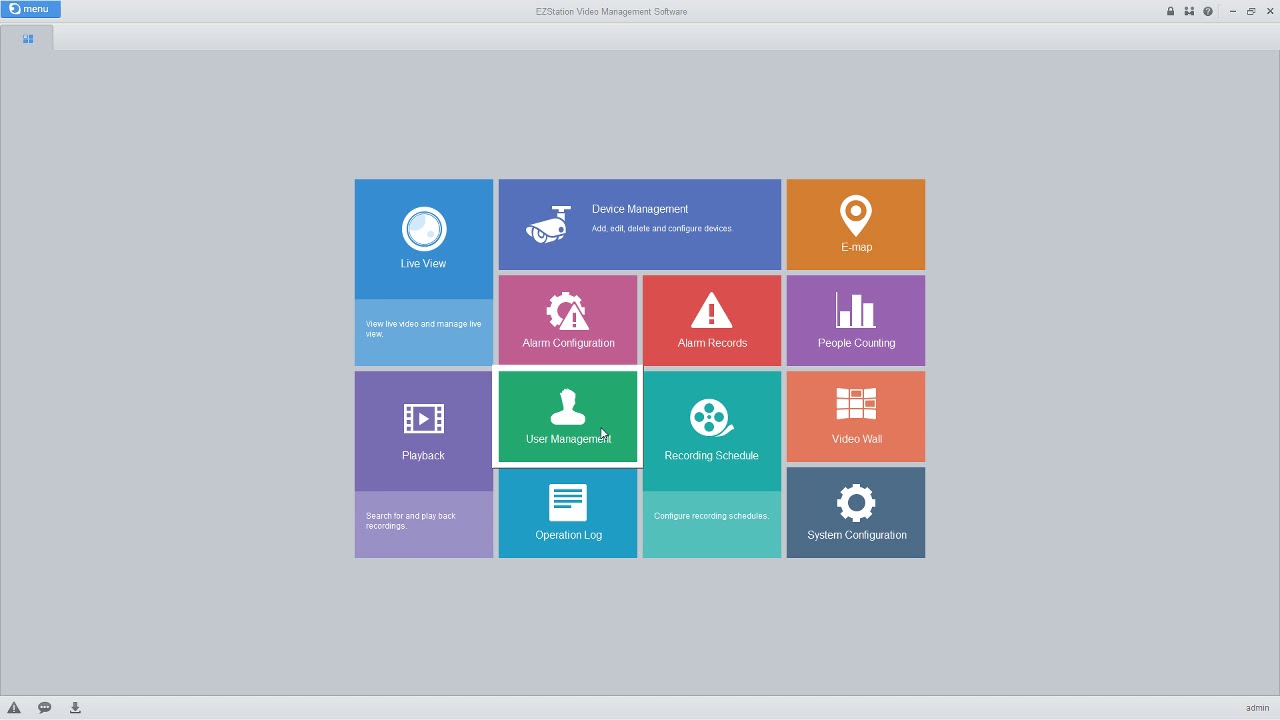This screenshot has height=720, width=1280.
Task: Open the menu dropdown button
Action: click(31, 9)
